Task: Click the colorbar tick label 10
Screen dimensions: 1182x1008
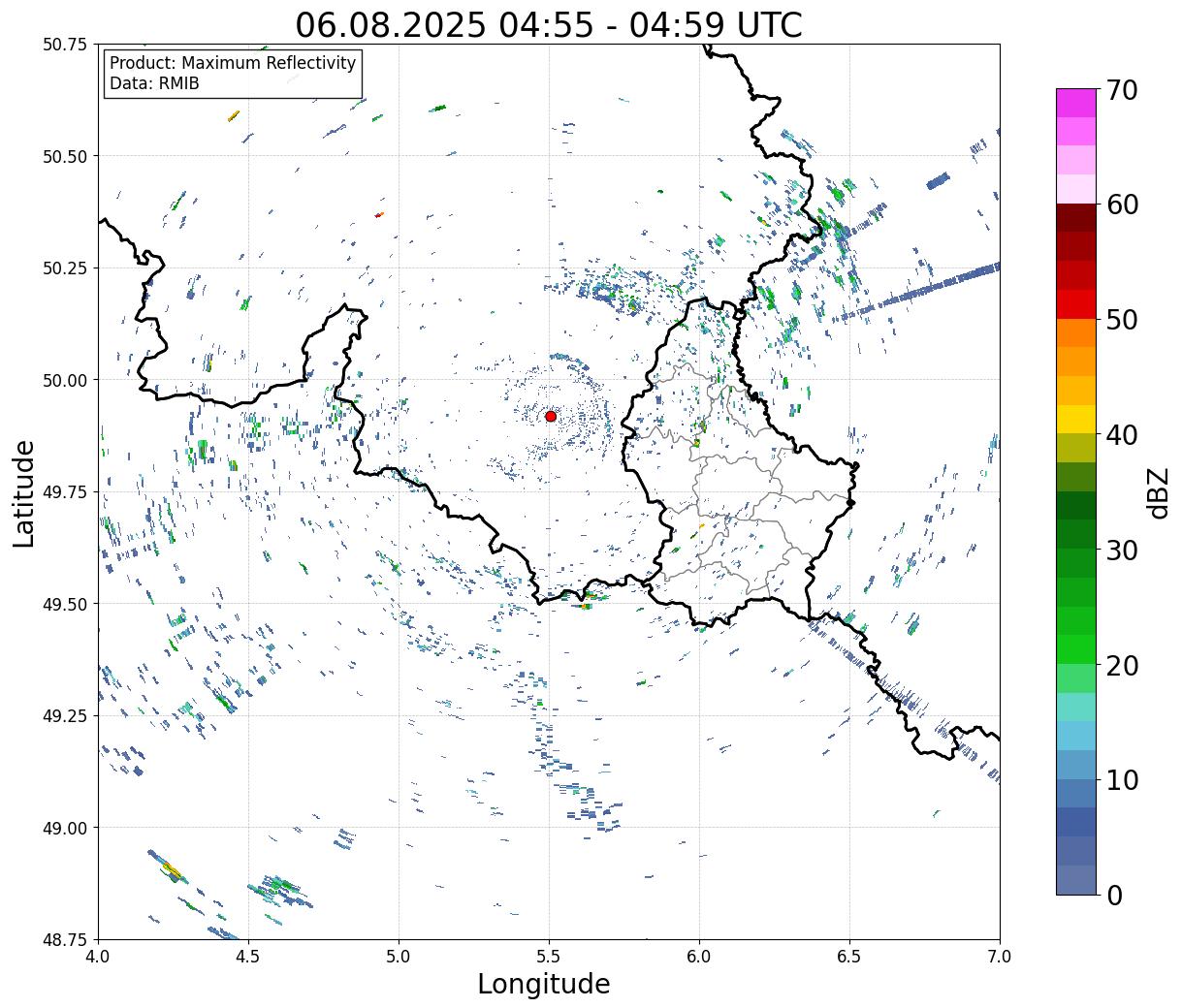Action: [x=1122, y=780]
